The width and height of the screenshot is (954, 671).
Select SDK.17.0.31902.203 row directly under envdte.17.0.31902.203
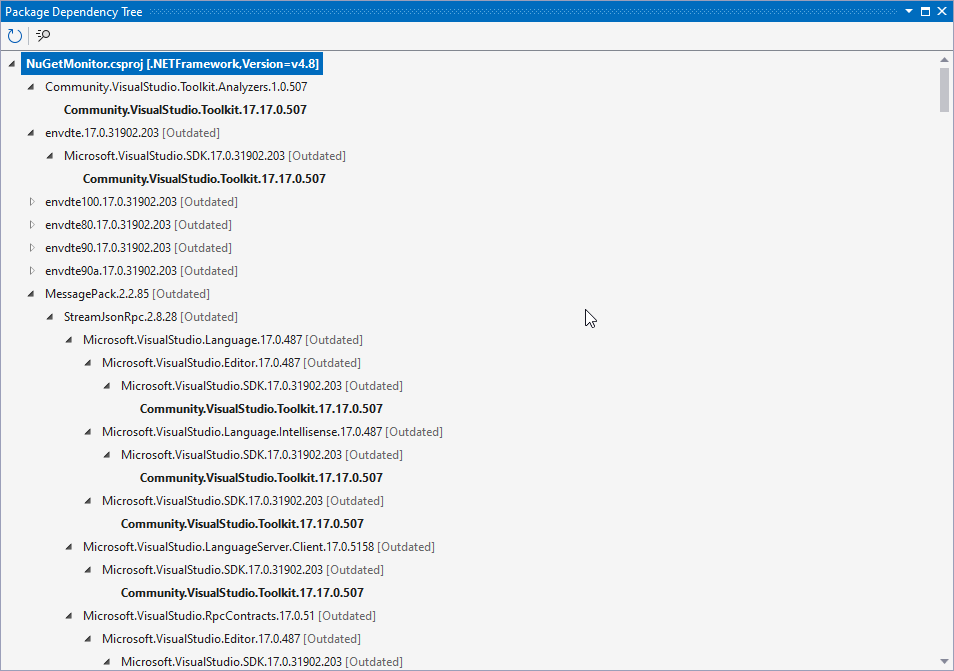pos(204,156)
